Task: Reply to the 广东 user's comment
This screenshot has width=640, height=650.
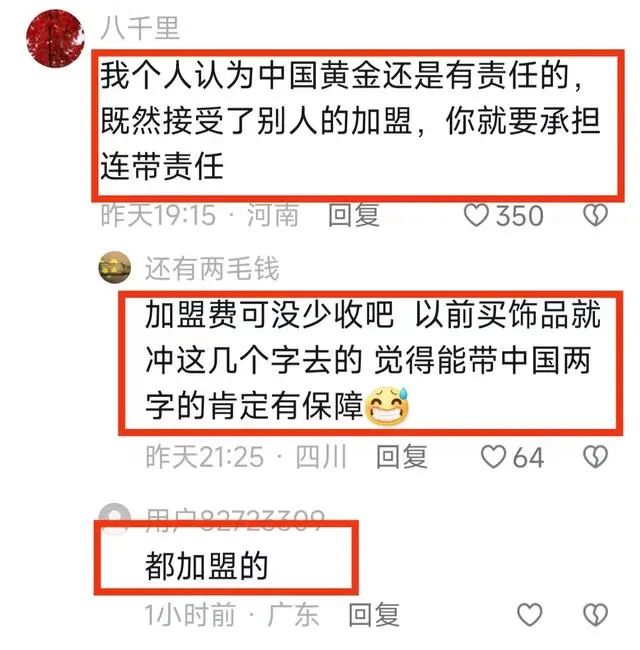Action: coord(374,615)
